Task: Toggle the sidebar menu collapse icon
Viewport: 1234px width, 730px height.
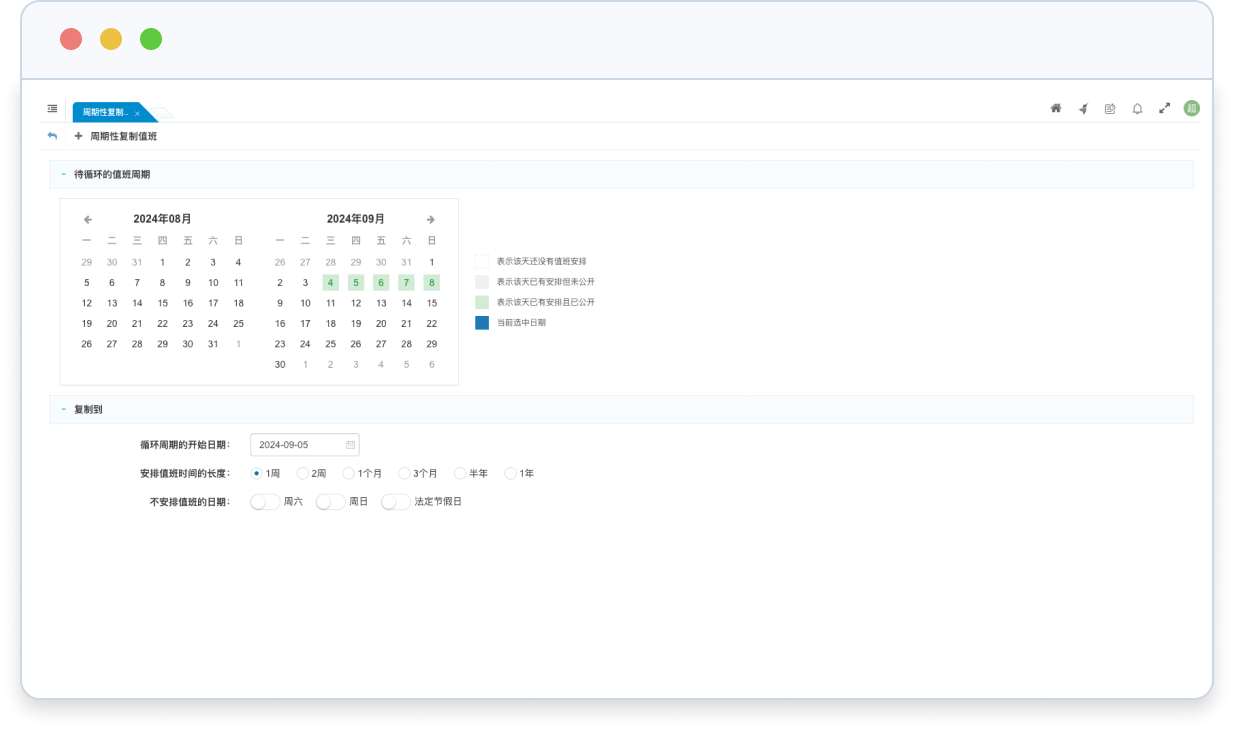Action: [x=52, y=108]
